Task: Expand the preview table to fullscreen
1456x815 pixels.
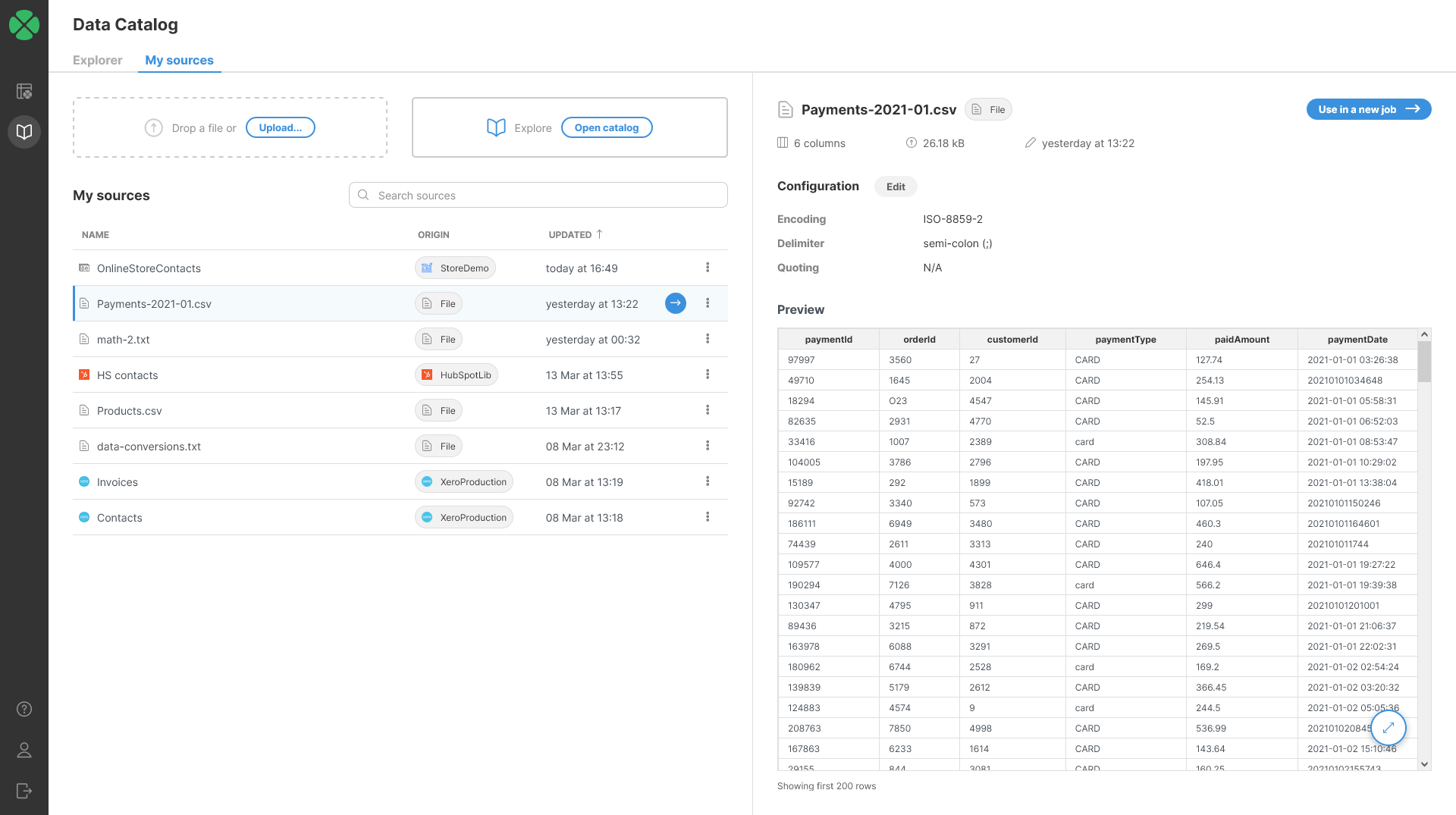Action: click(1389, 728)
